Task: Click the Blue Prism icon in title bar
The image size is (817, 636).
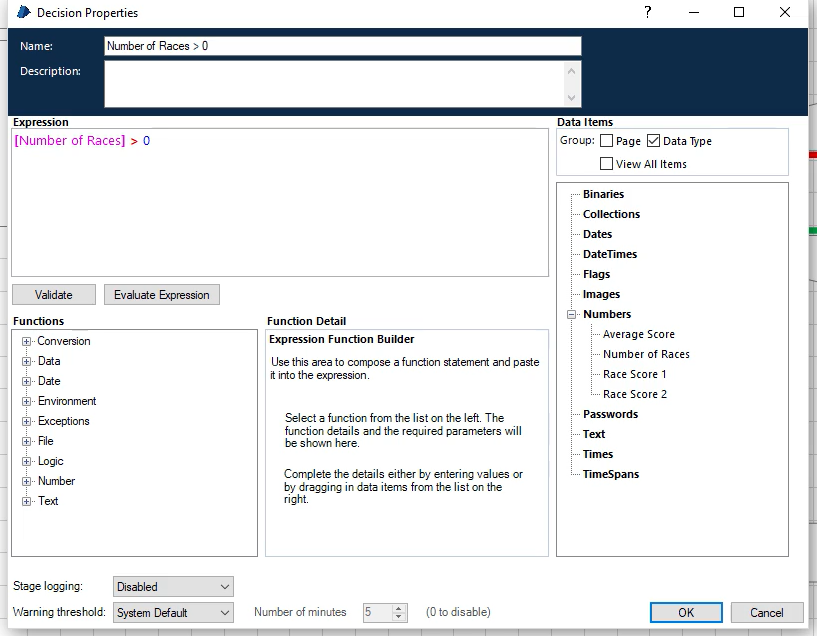Action: (x=24, y=12)
